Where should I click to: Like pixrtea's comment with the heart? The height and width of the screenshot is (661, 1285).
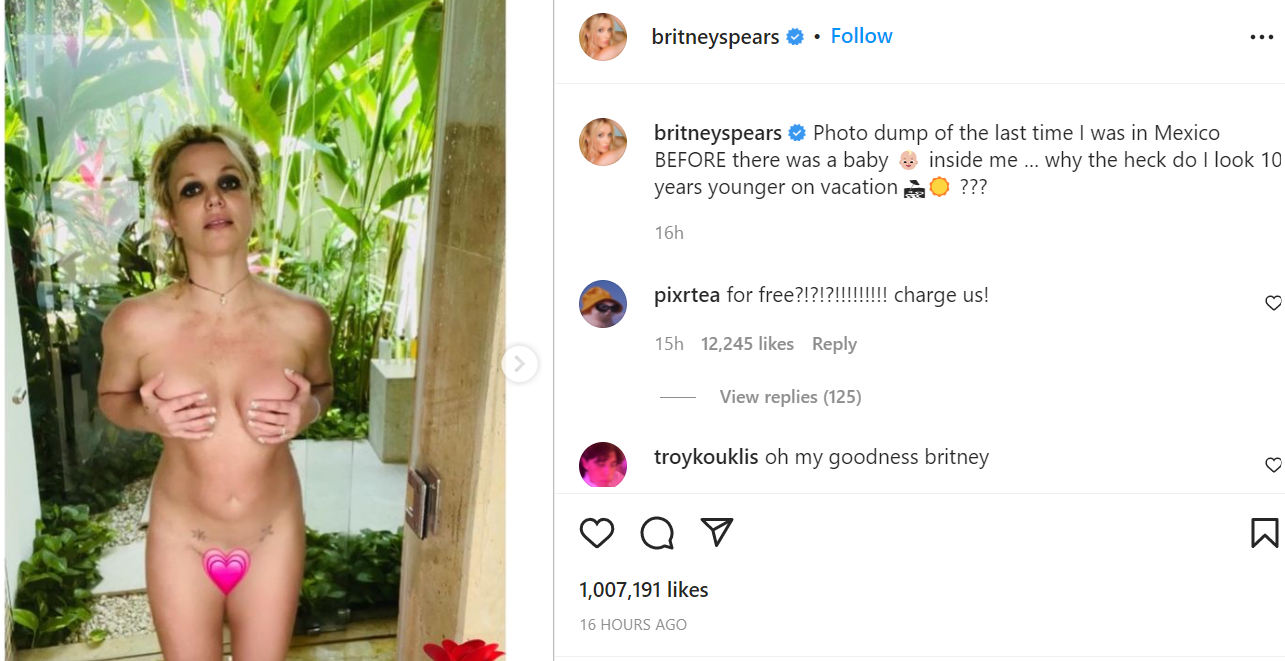click(x=1273, y=303)
